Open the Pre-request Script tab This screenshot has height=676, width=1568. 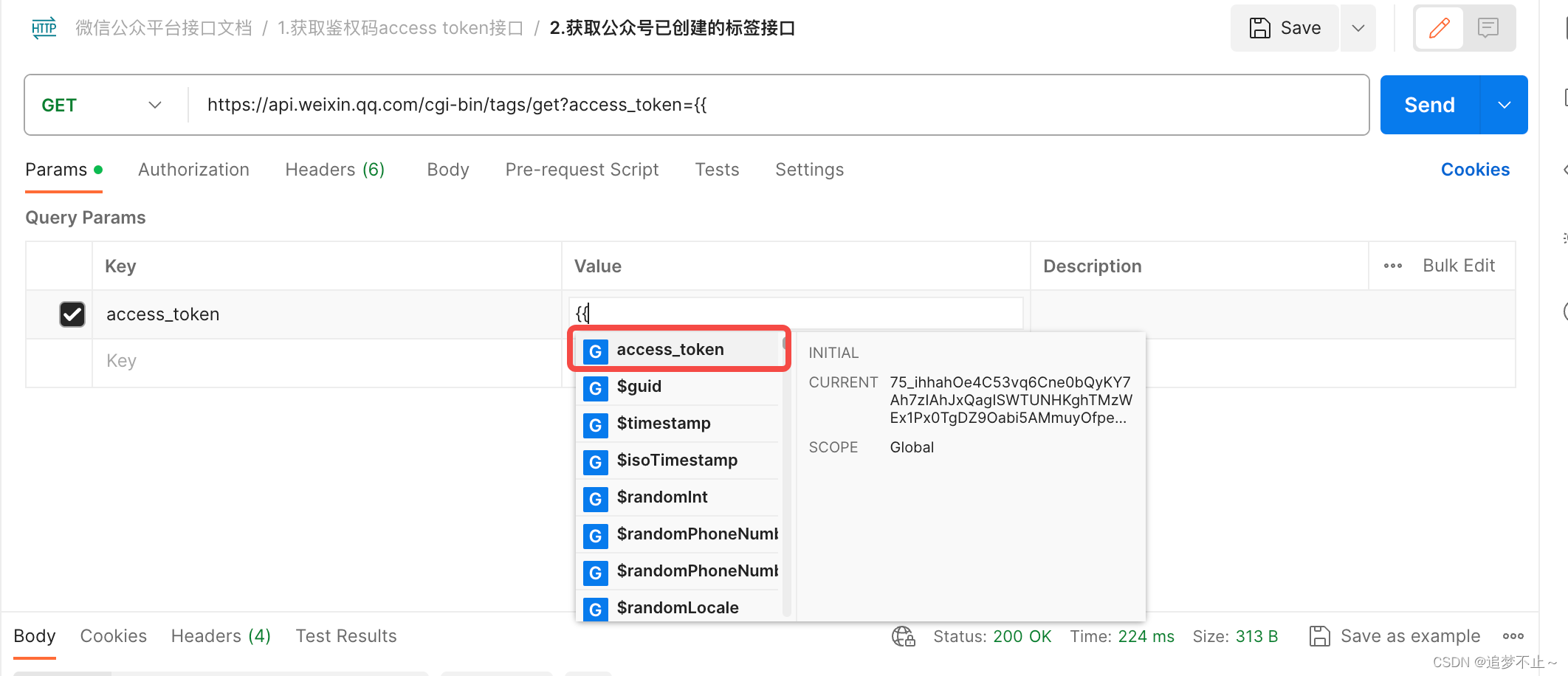tap(582, 170)
